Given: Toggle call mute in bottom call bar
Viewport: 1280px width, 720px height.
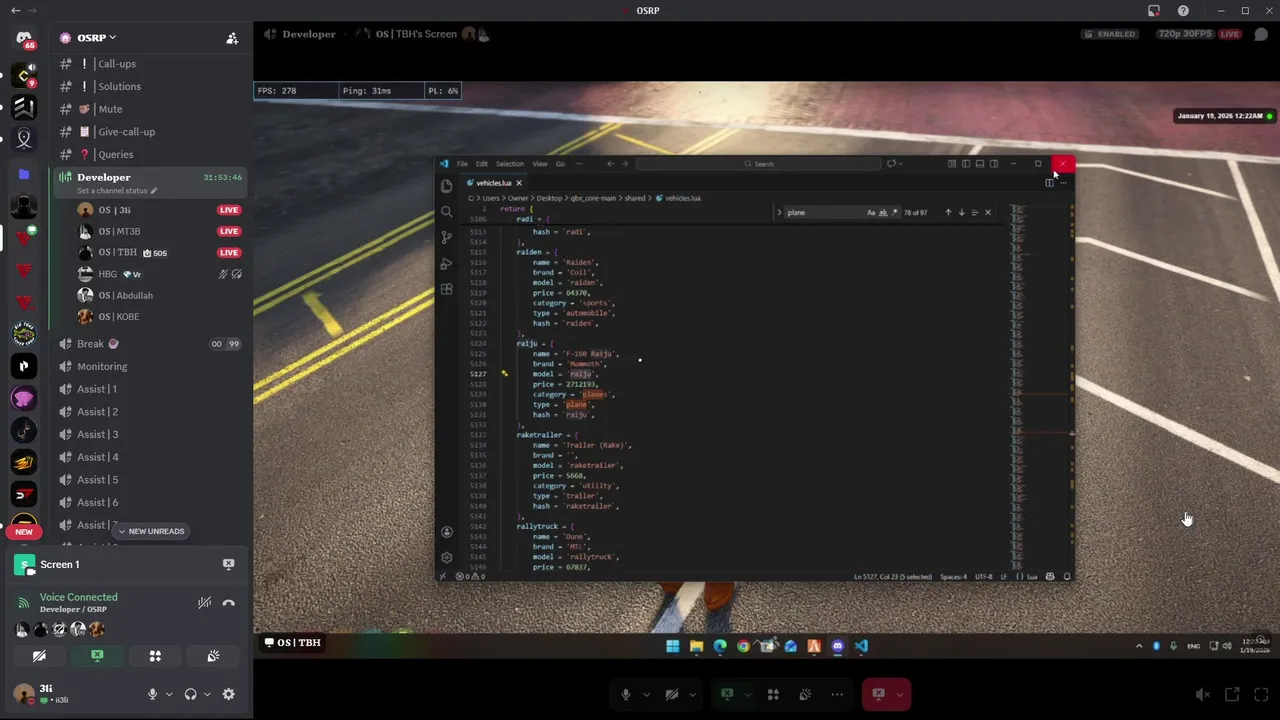Looking at the screenshot, I should (626, 694).
